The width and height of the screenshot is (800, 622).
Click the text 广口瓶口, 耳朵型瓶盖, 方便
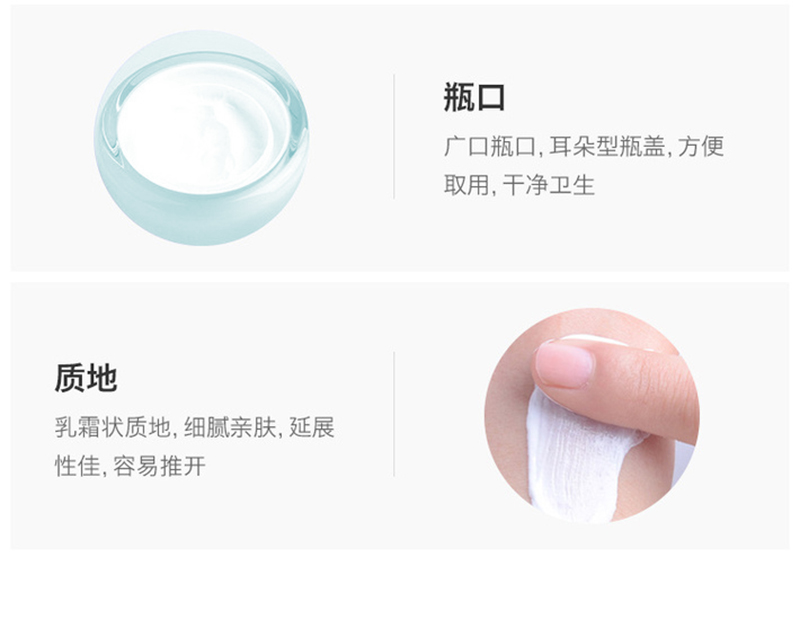(x=584, y=146)
